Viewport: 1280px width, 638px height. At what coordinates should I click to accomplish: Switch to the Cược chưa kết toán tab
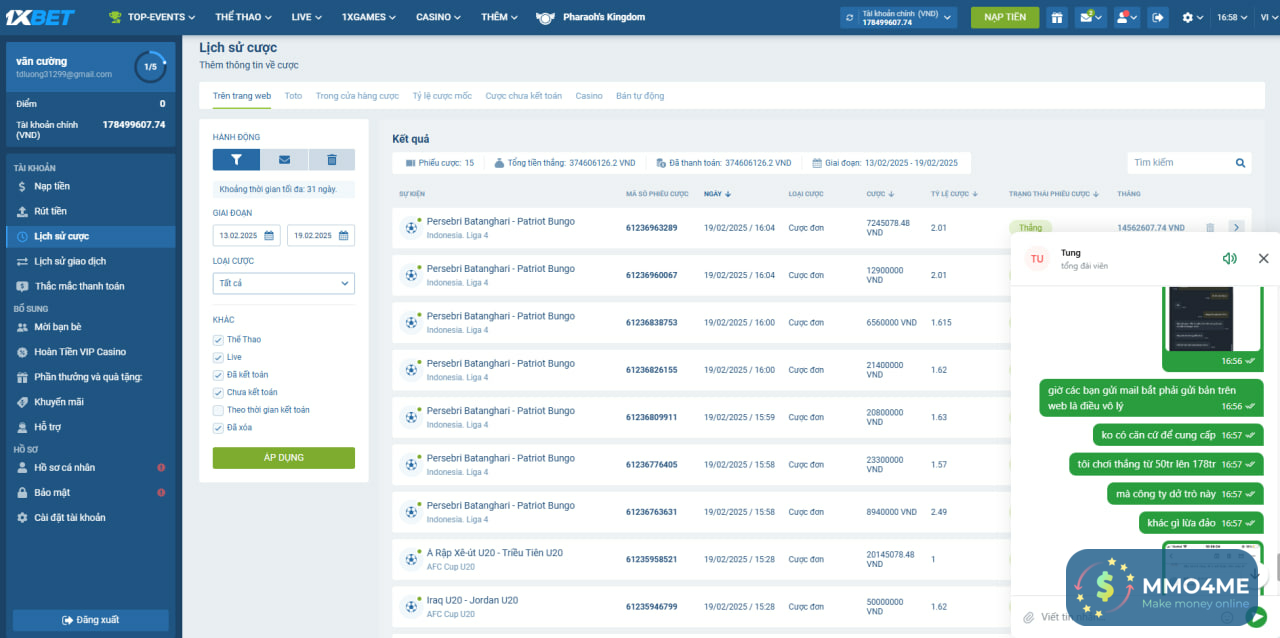pyautogui.click(x=523, y=96)
